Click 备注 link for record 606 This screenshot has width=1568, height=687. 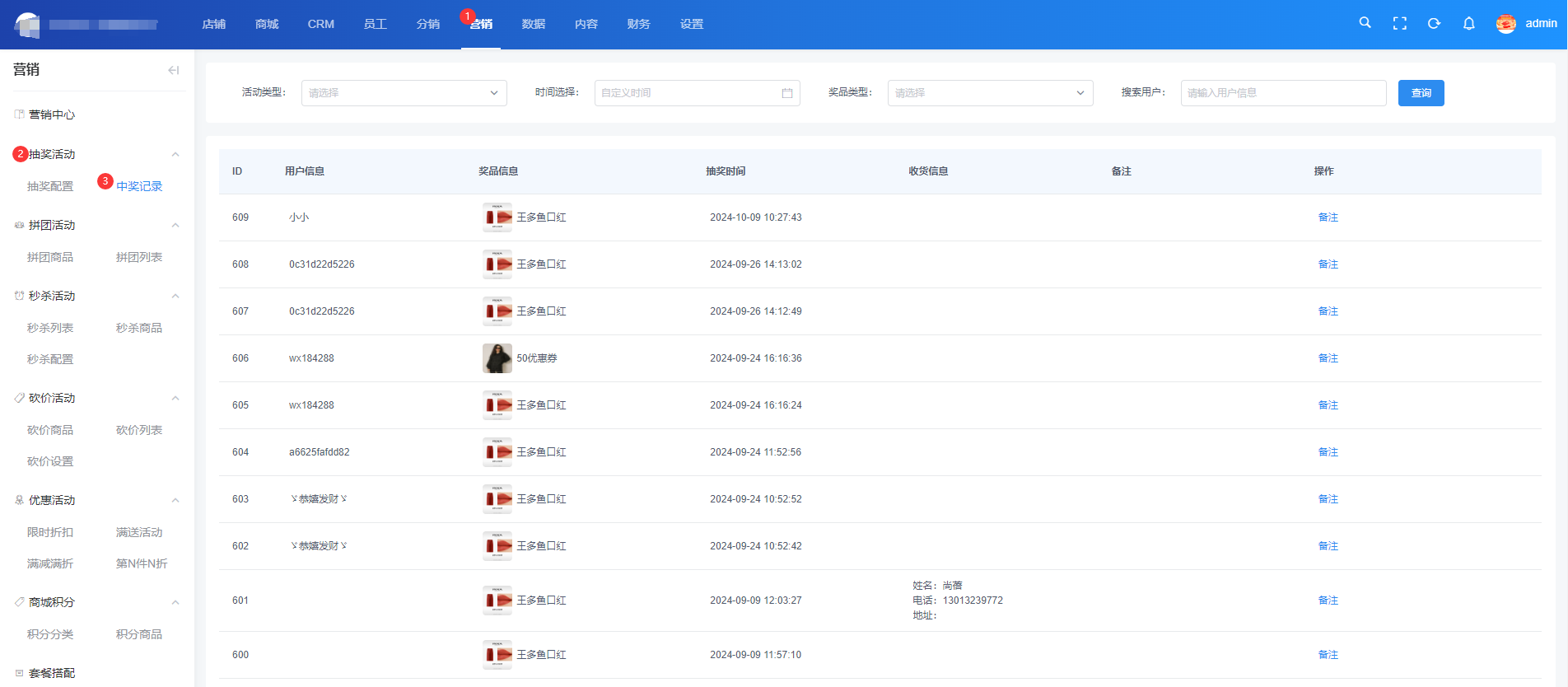[1328, 358]
